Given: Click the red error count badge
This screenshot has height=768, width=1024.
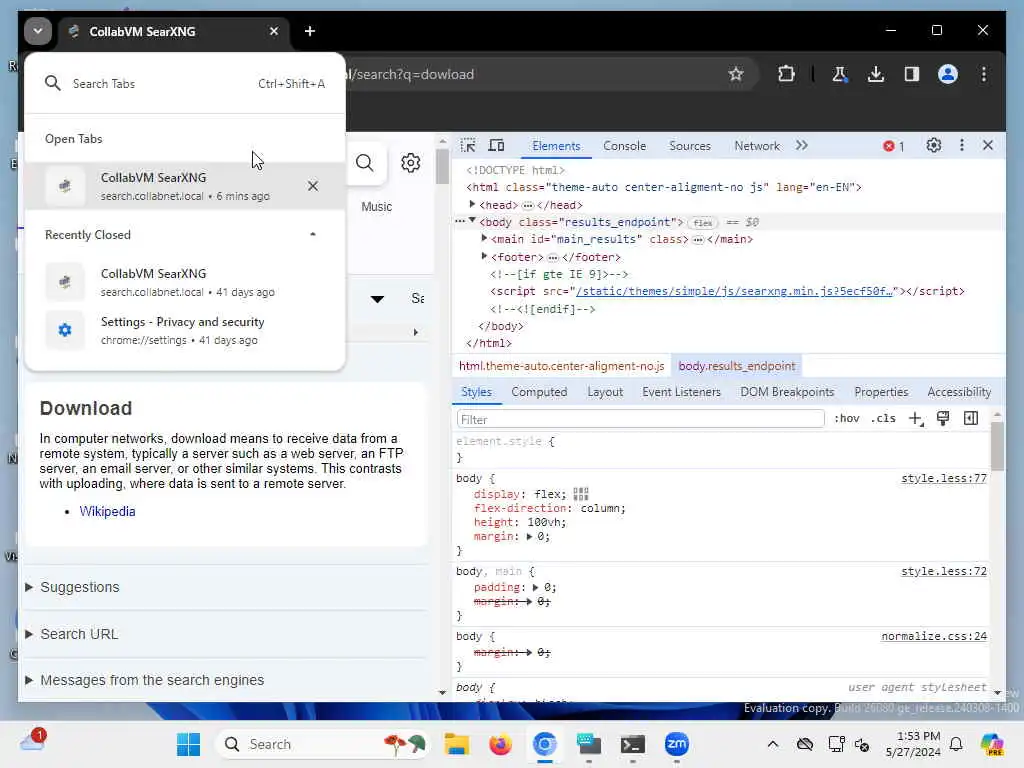Looking at the screenshot, I should click(x=894, y=146).
